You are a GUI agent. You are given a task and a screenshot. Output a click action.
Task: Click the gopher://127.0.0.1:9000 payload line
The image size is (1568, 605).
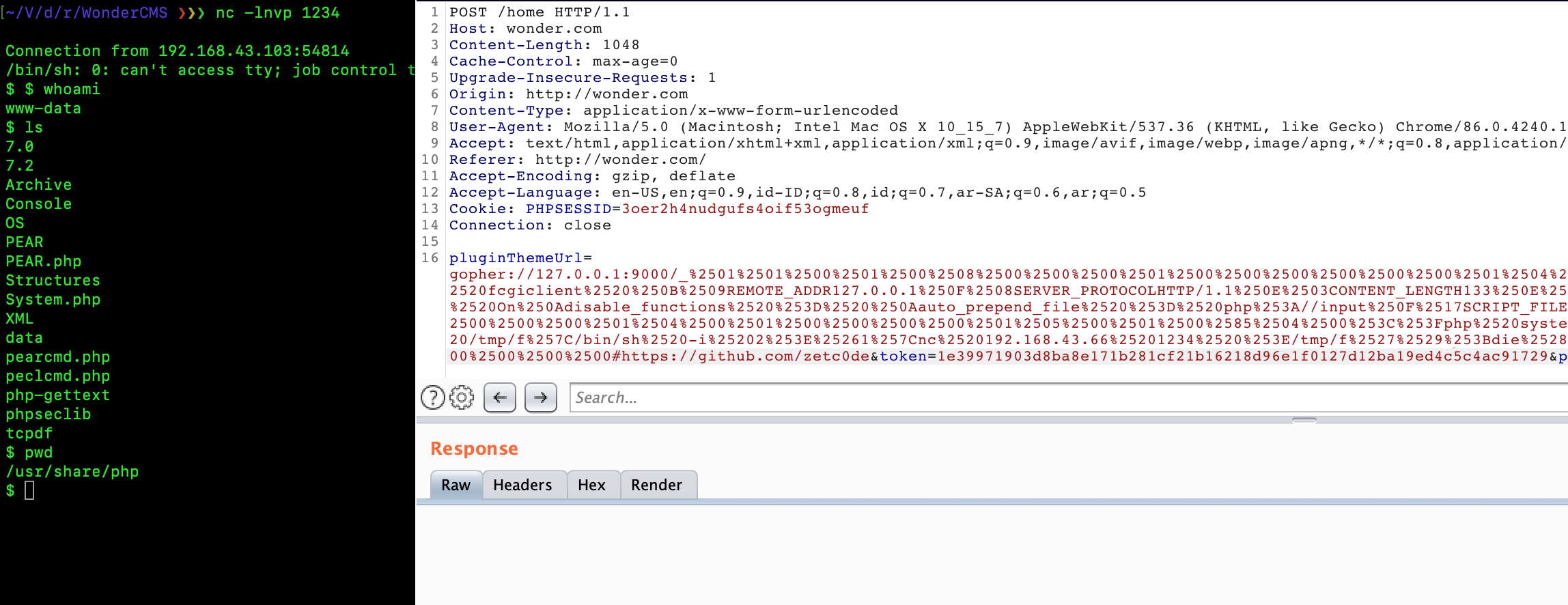[1008, 275]
